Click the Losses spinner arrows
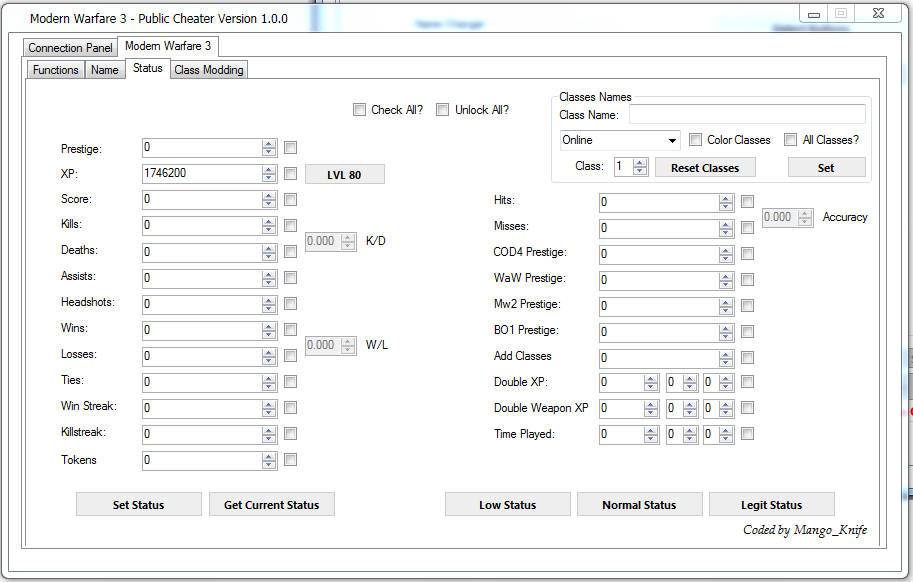This screenshot has height=582, width=913. tap(268, 356)
